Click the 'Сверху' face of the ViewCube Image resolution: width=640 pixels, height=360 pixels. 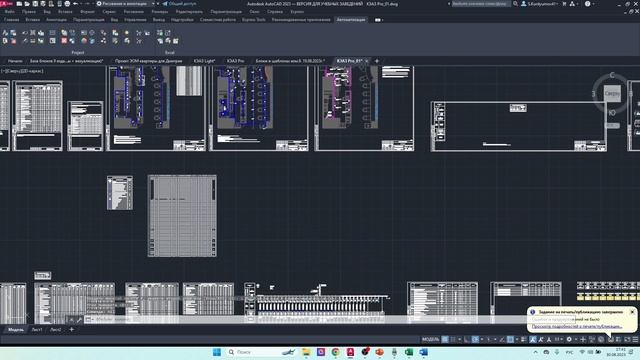pos(612,93)
